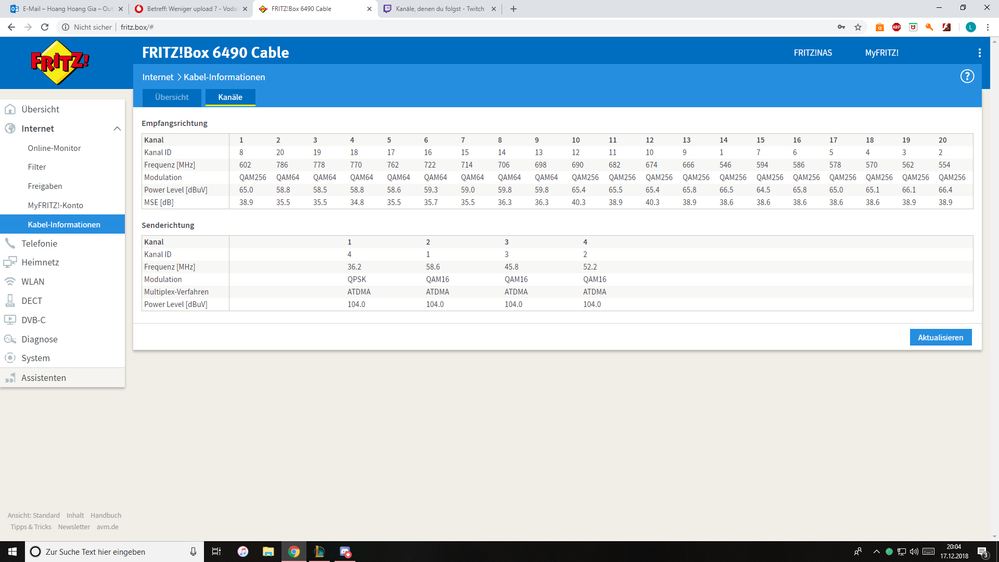
Task: Click the Flash downloader extension icon
Action: [947, 27]
